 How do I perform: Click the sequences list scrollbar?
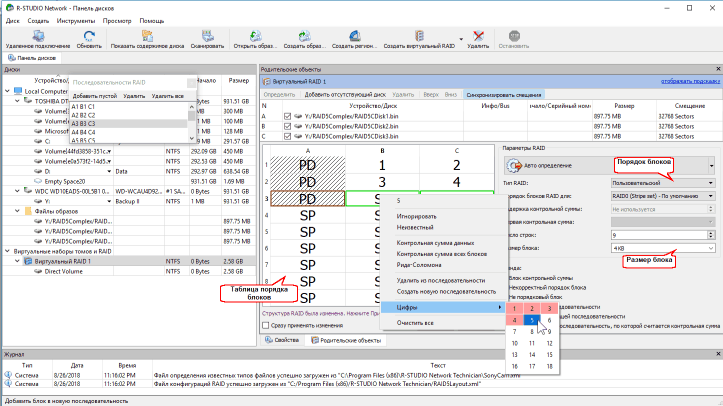[191, 122]
